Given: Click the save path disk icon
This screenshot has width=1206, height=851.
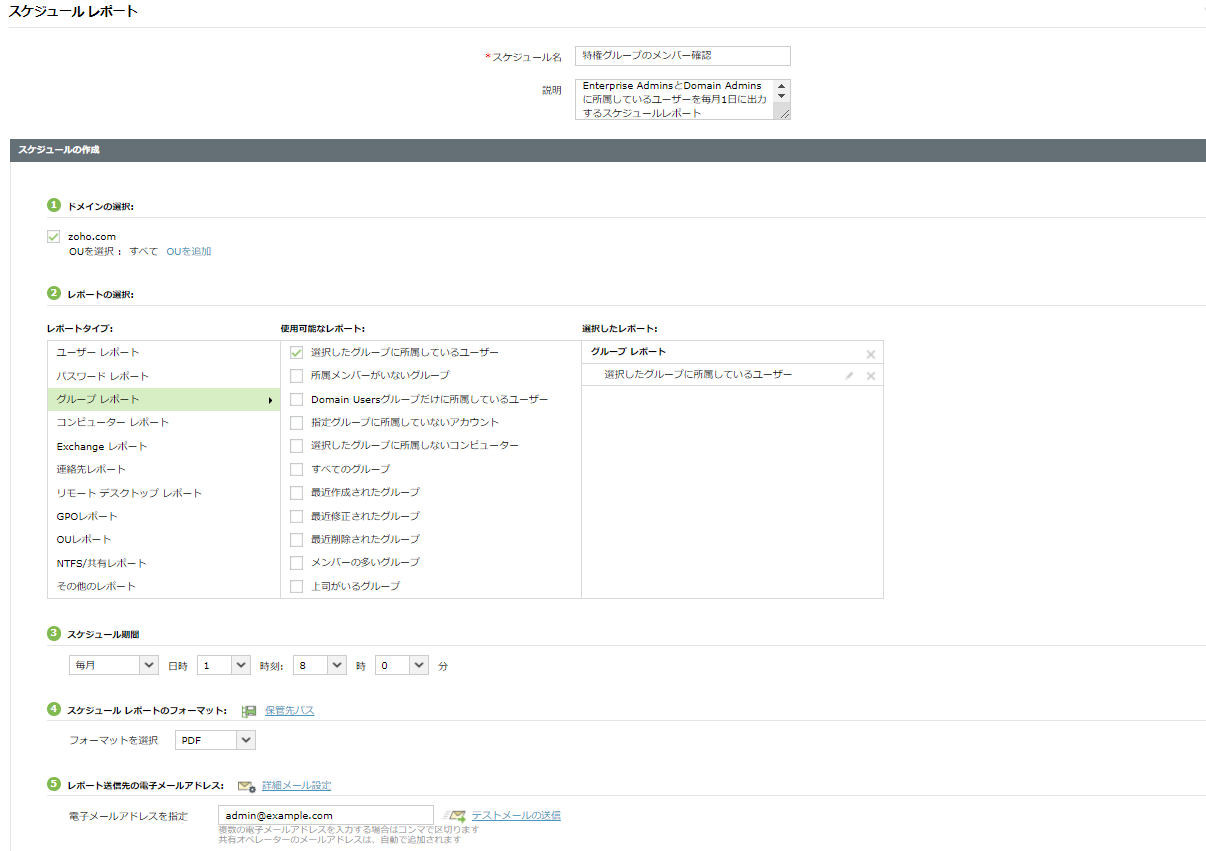Looking at the screenshot, I should coord(249,711).
